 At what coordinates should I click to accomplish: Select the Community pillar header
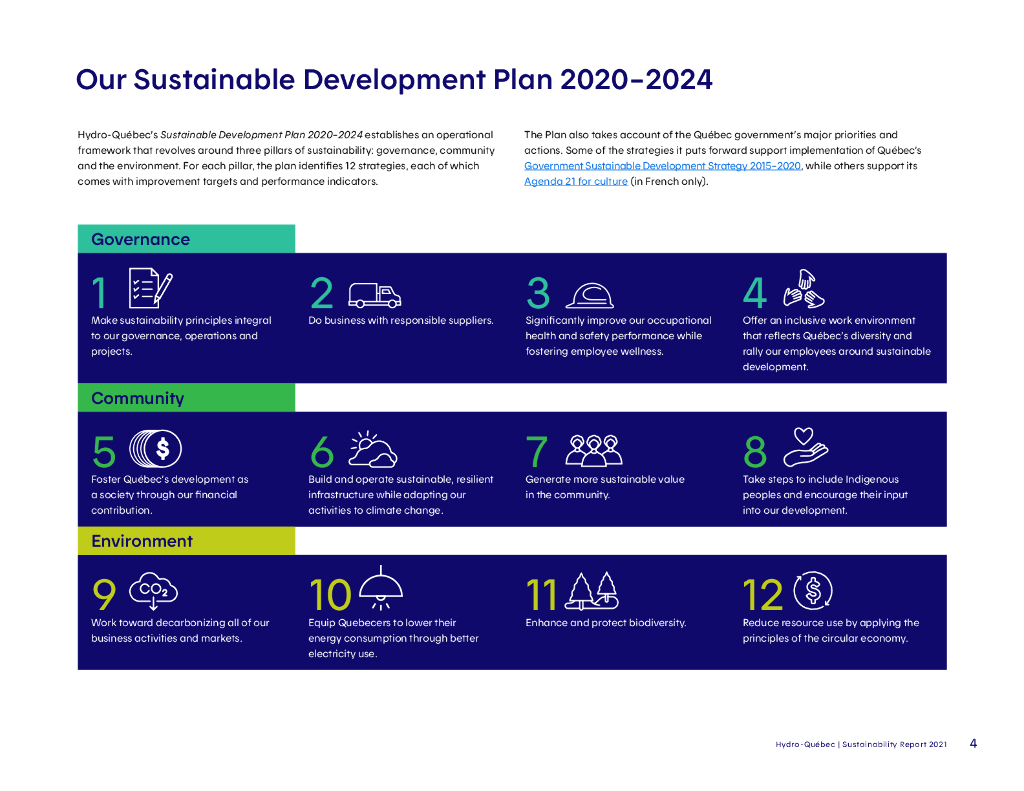coord(186,398)
